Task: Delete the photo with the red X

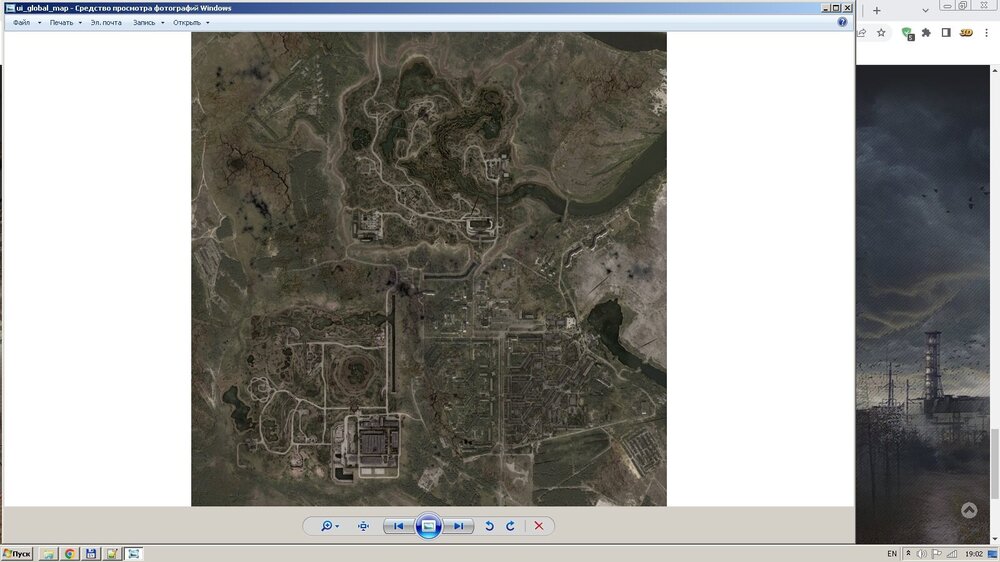Action: tap(539, 526)
